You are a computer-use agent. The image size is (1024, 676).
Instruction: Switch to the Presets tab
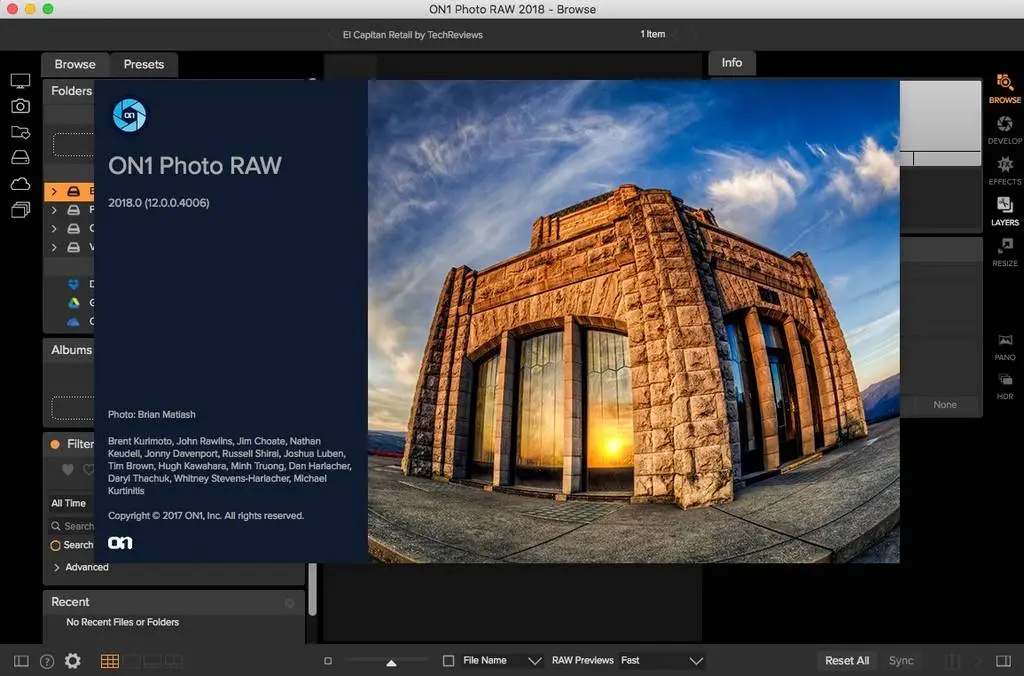pos(144,64)
